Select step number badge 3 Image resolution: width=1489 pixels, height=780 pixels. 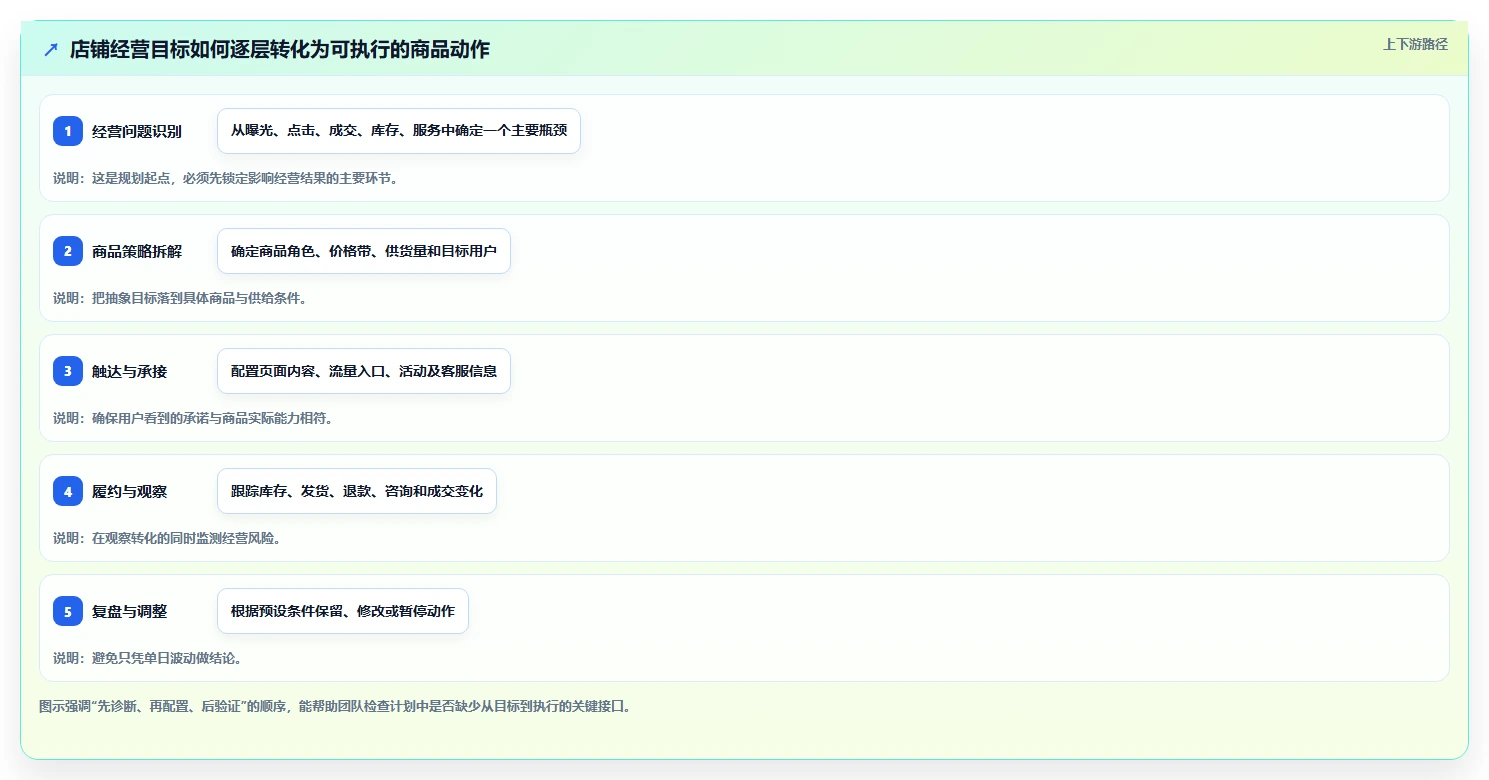pos(68,371)
